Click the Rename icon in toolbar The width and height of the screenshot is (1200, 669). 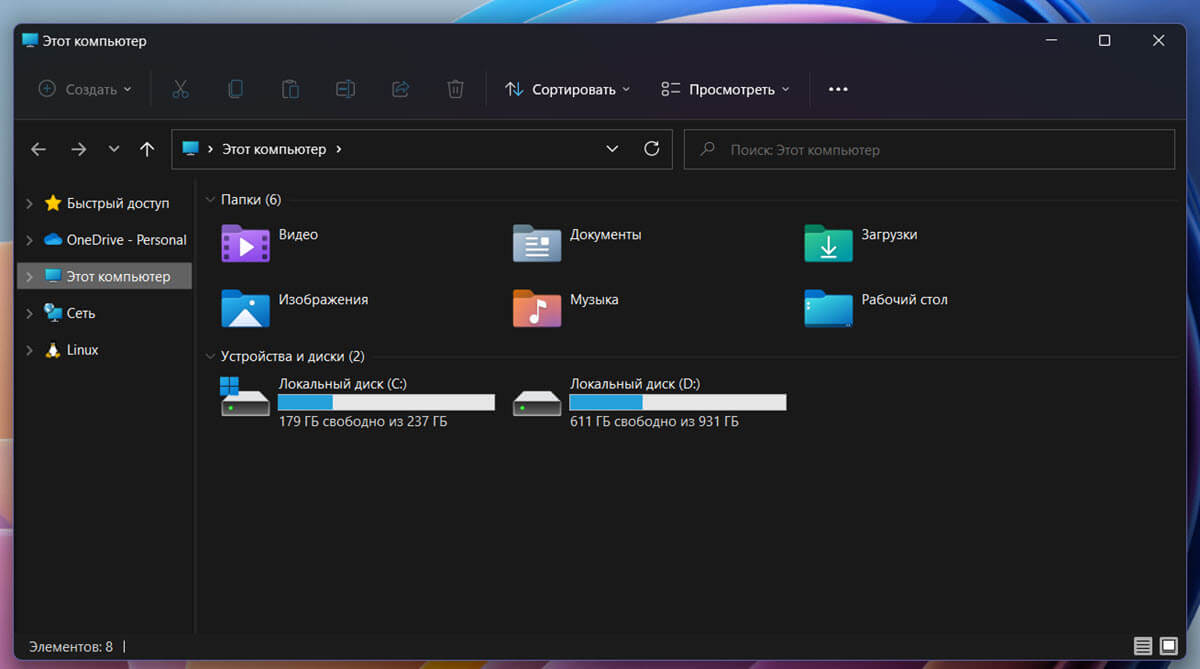[x=345, y=89]
